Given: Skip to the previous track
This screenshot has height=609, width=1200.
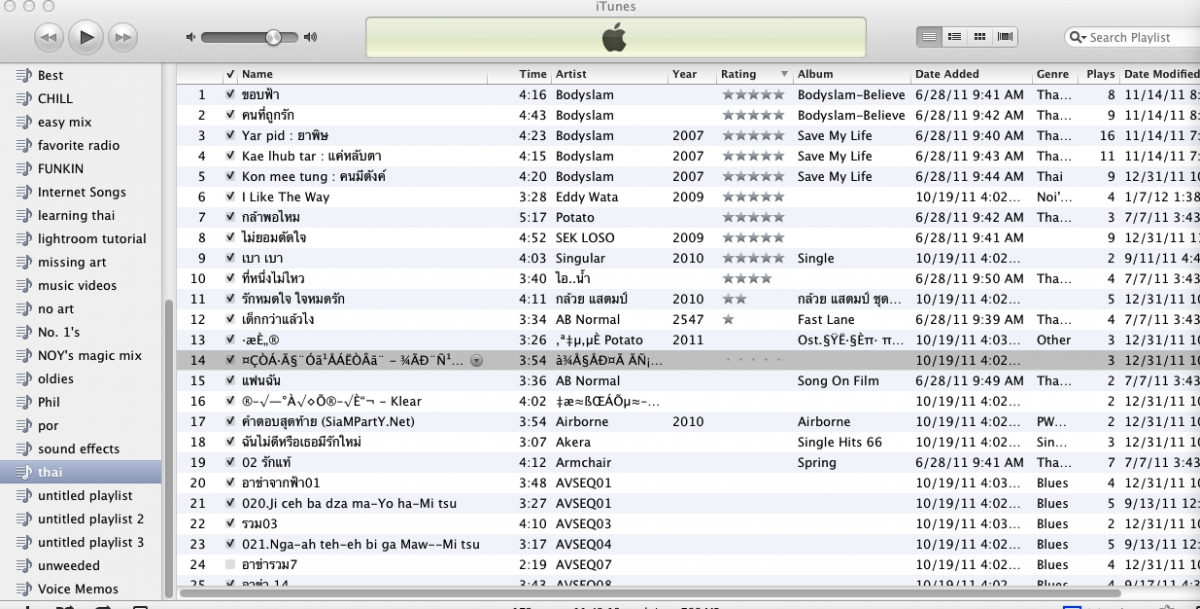Looking at the screenshot, I should coord(49,38).
